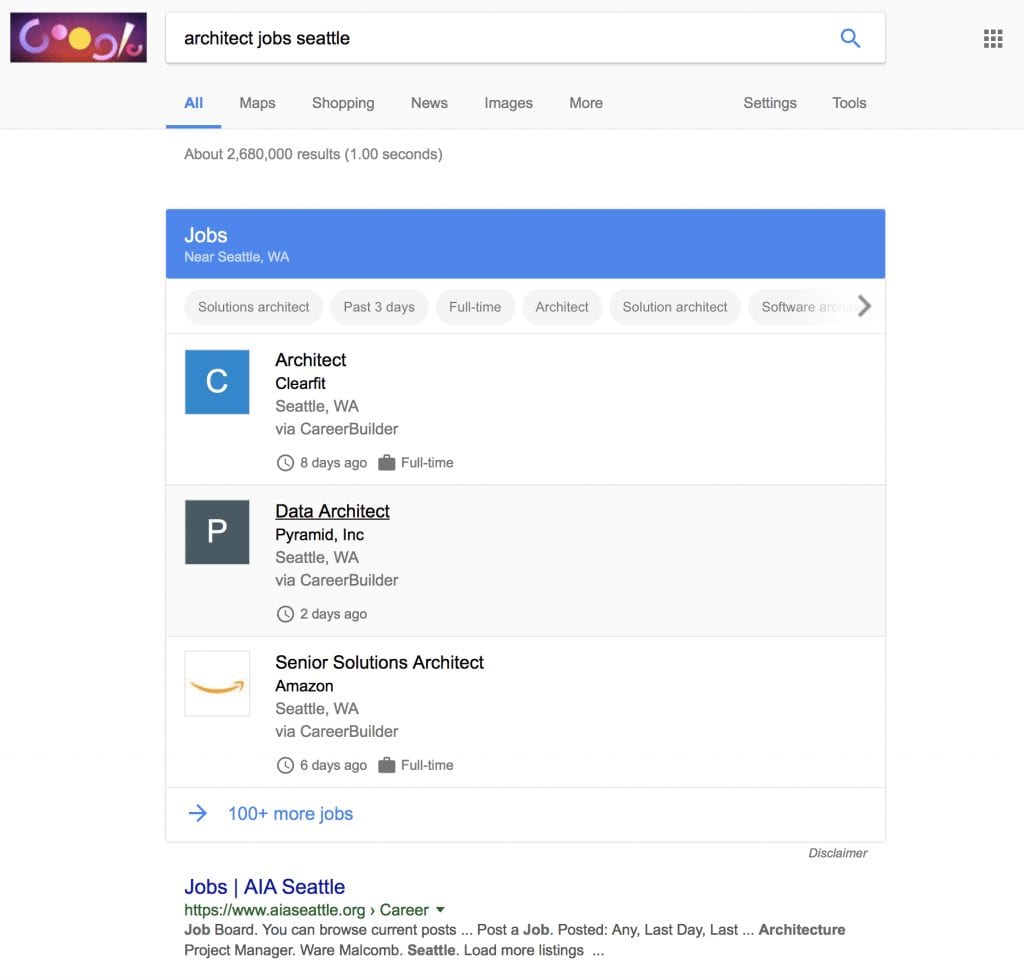Click 'via CareerBuilder' under Clearfit
Viewport: 1024px width, 978px height.
[336, 429]
